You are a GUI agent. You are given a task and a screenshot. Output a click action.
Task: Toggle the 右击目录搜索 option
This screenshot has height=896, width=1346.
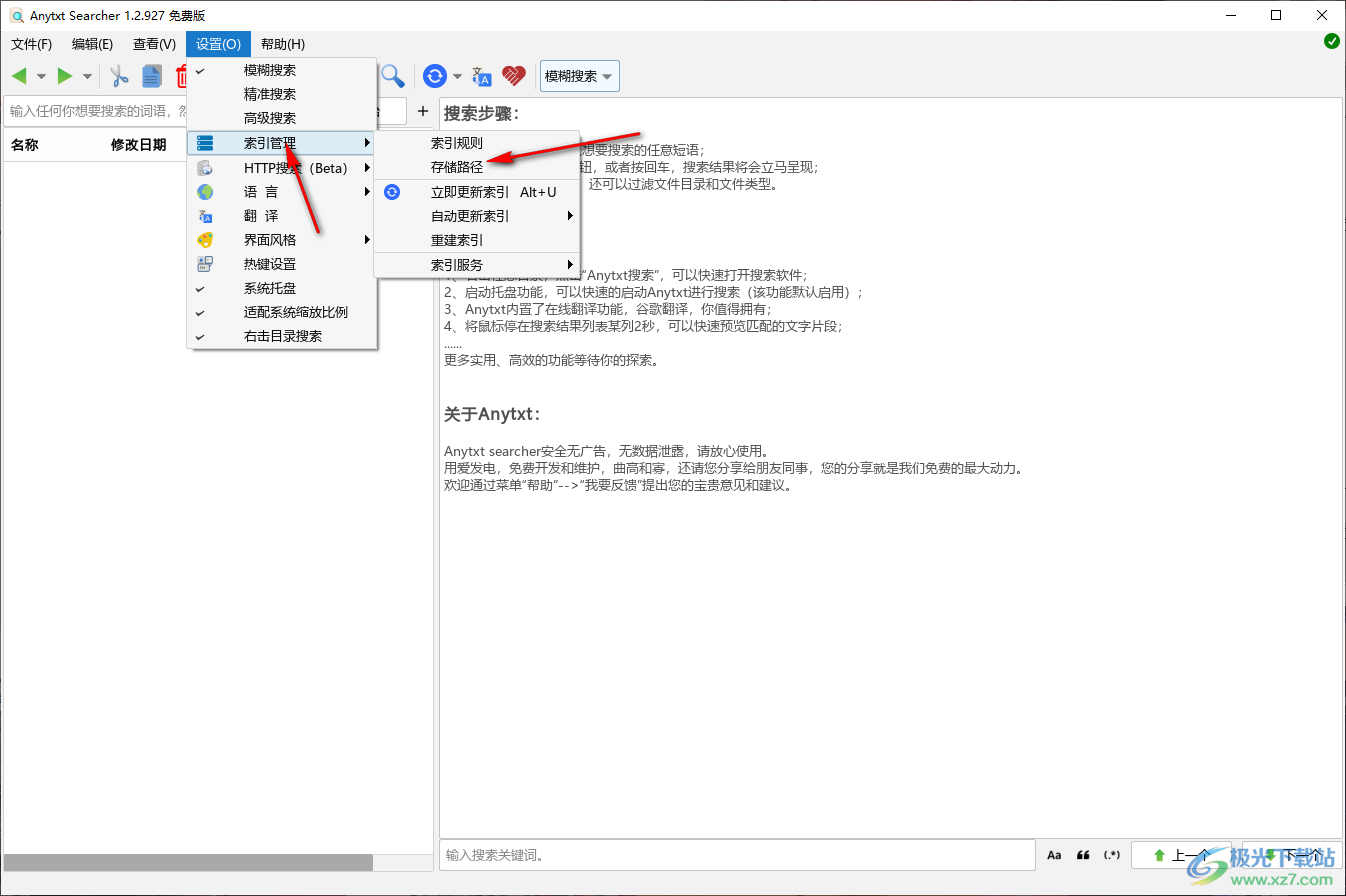click(282, 336)
